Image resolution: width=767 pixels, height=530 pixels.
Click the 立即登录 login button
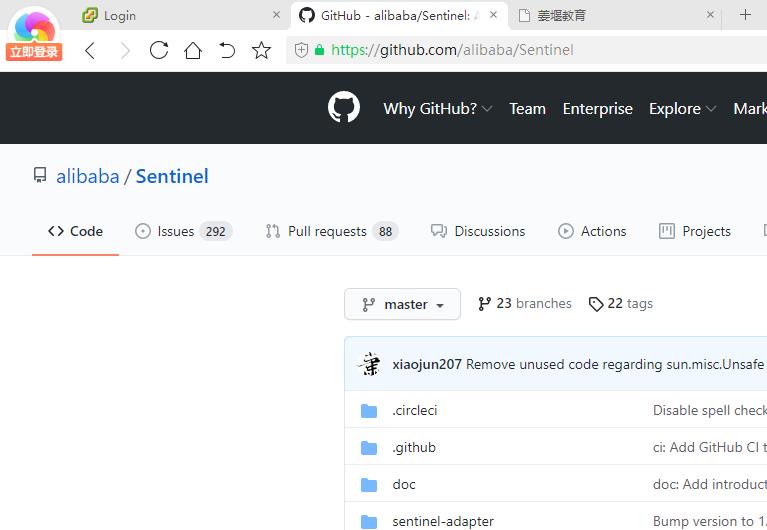tap(34, 52)
